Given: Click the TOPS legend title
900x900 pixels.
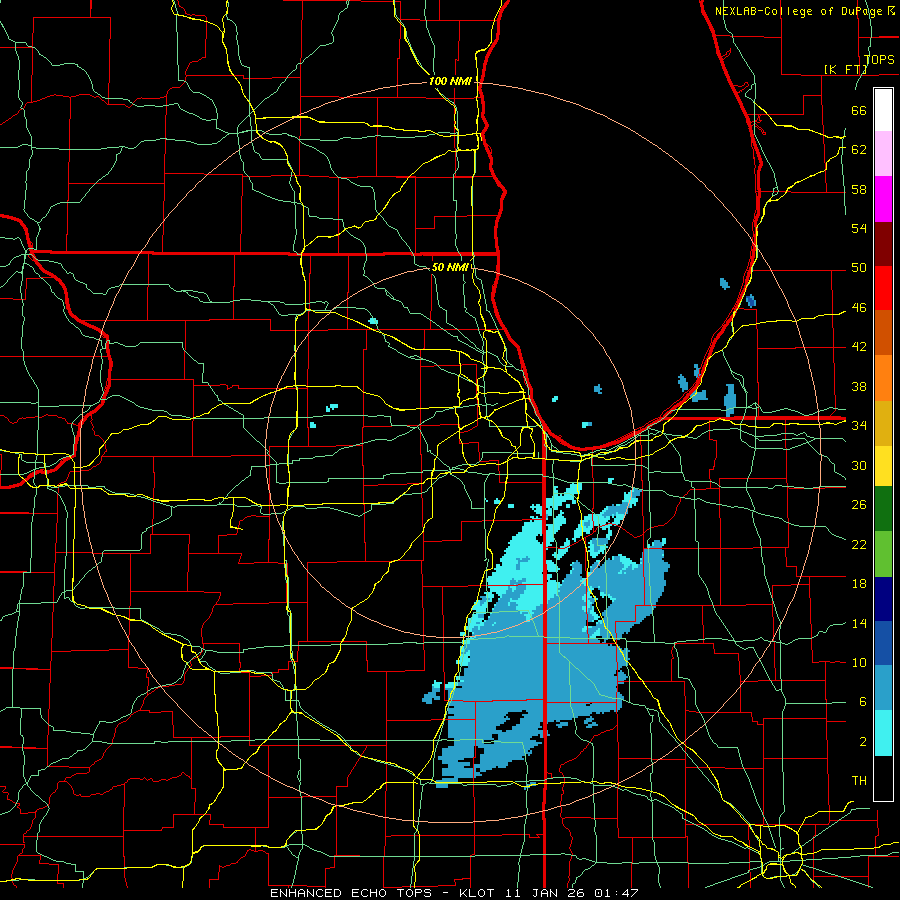Looking at the screenshot, I should [879, 59].
